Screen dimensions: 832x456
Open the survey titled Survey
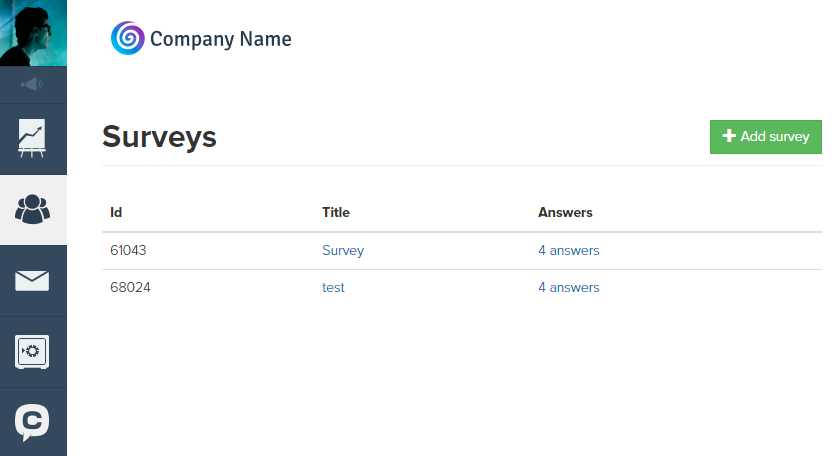click(343, 251)
